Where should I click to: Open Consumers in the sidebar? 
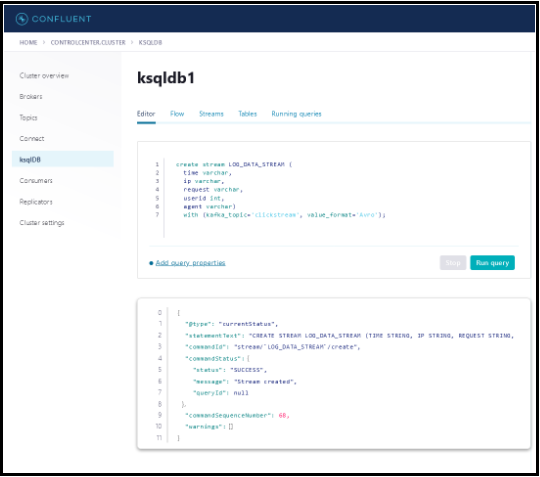pos(36,180)
